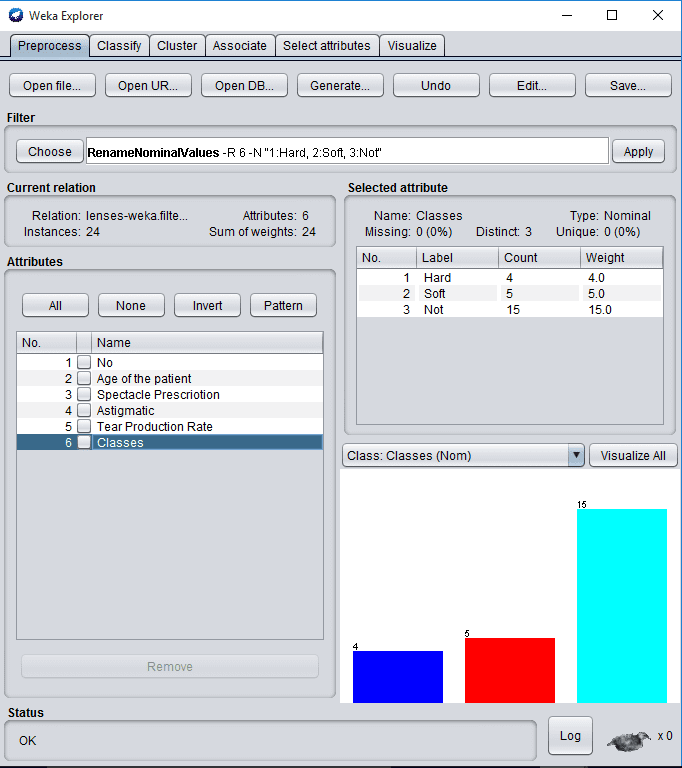The image size is (682, 768).
Task: Undo the last filter change
Action: pyautogui.click(x=436, y=86)
